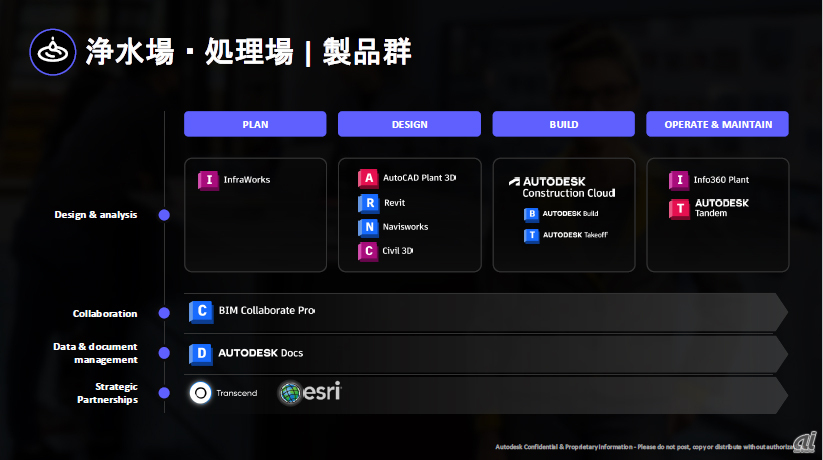823x460 pixels.
Task: Click the Design & analysis timeline dot
Action: [164, 215]
